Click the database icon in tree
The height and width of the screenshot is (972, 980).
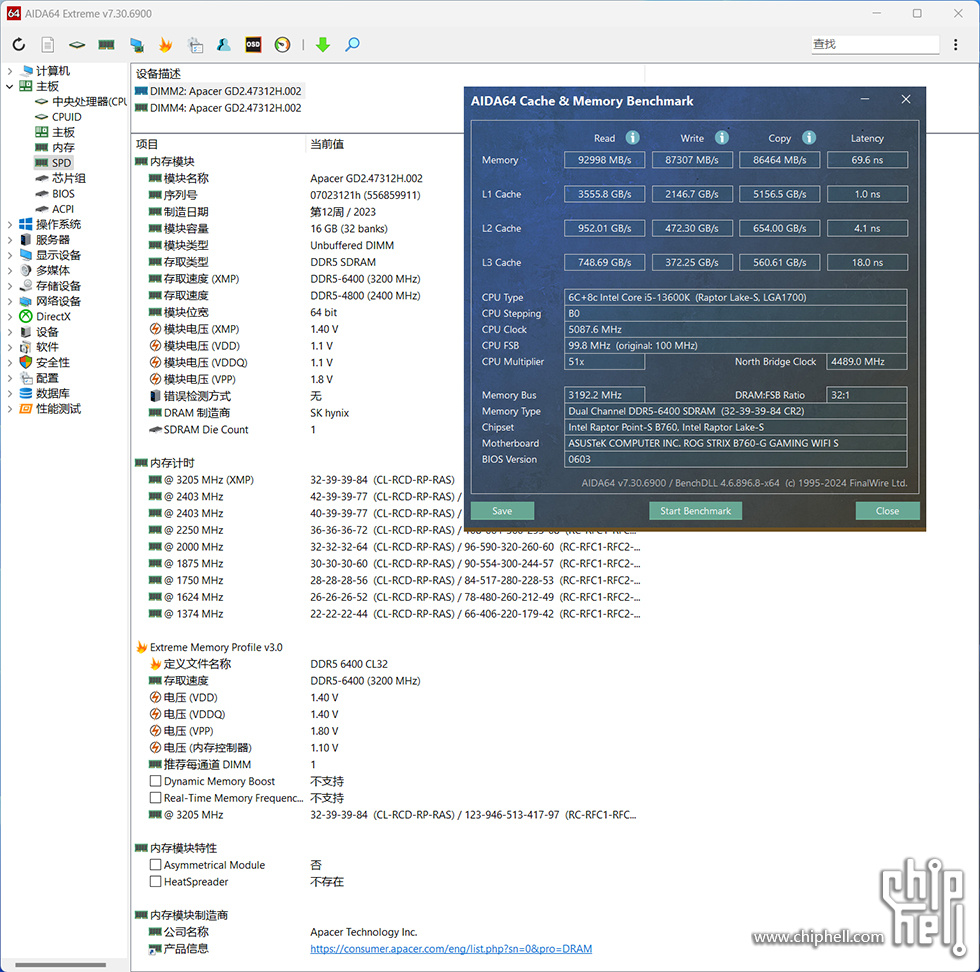[26, 393]
